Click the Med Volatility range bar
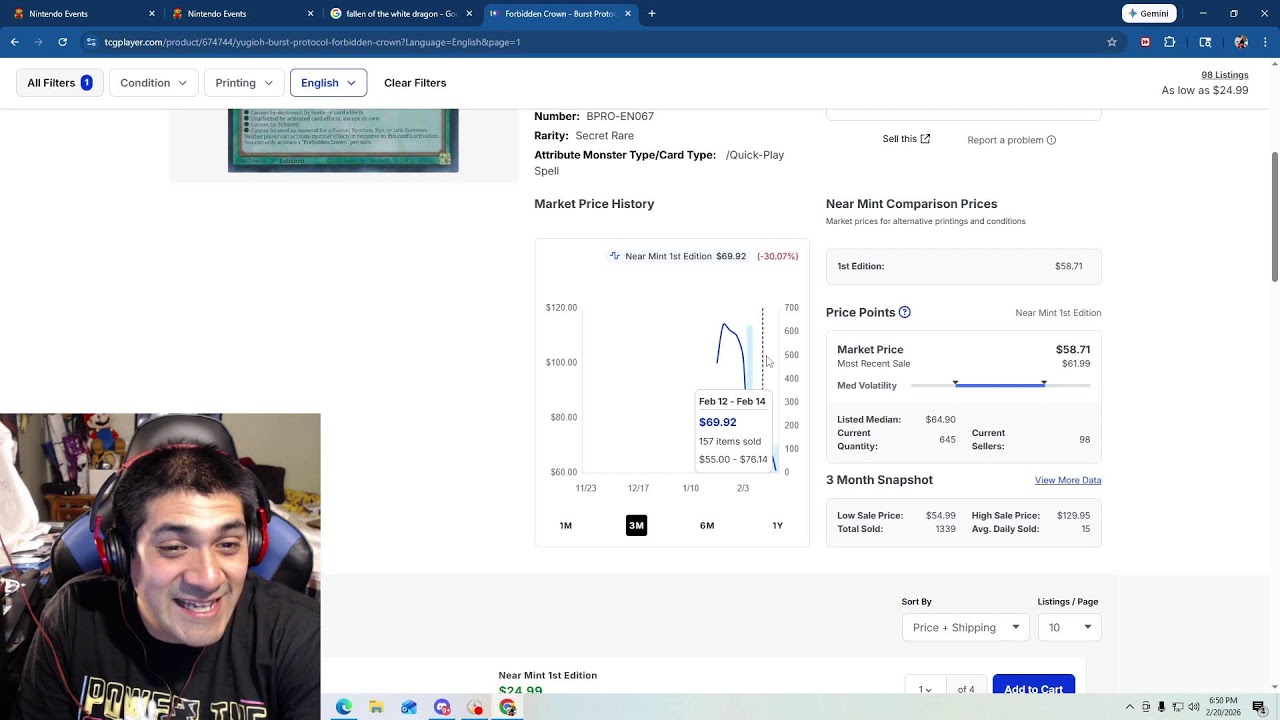The image size is (1280, 720). point(1000,385)
